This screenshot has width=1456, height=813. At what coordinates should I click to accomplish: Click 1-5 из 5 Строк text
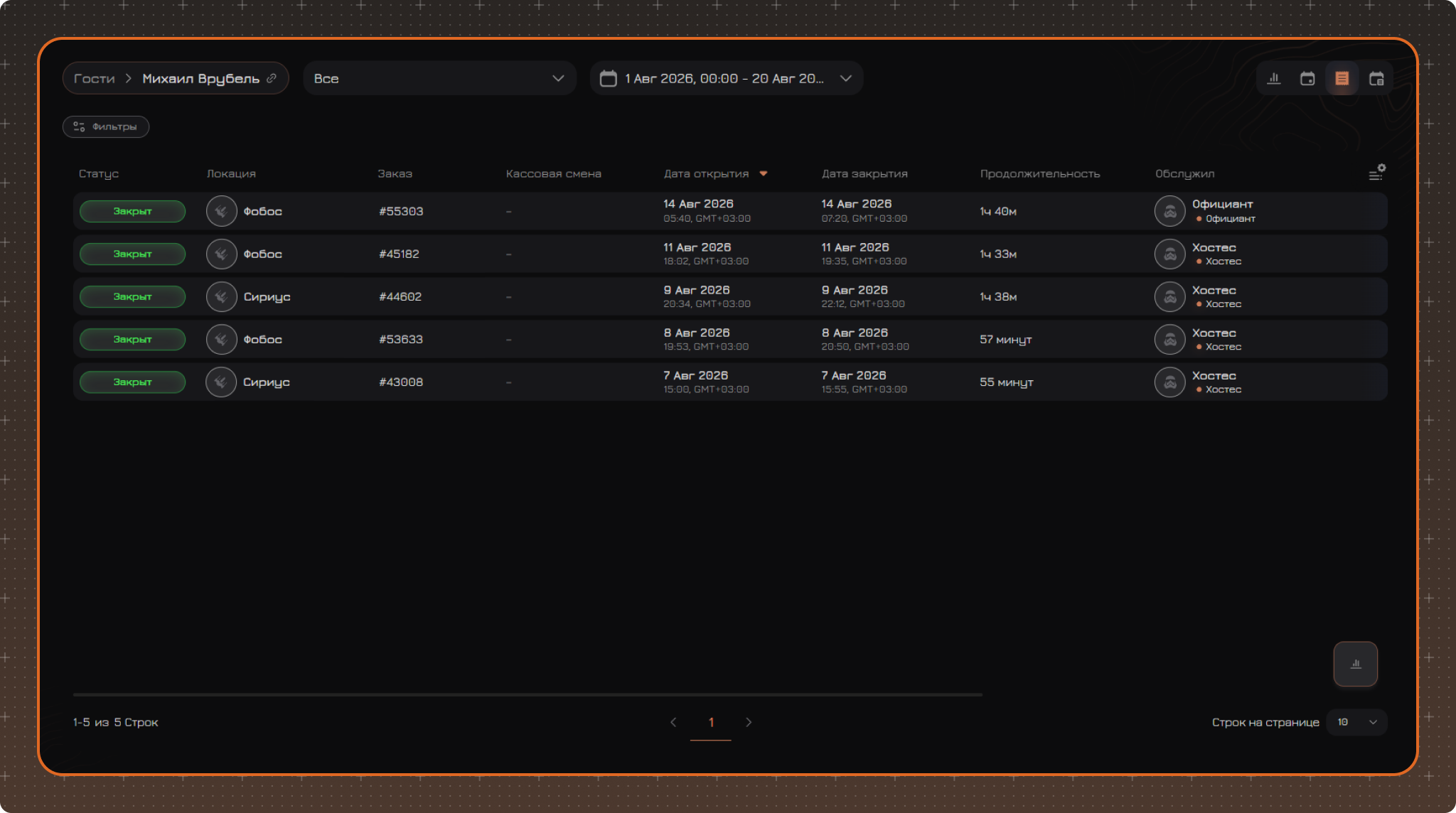click(116, 722)
